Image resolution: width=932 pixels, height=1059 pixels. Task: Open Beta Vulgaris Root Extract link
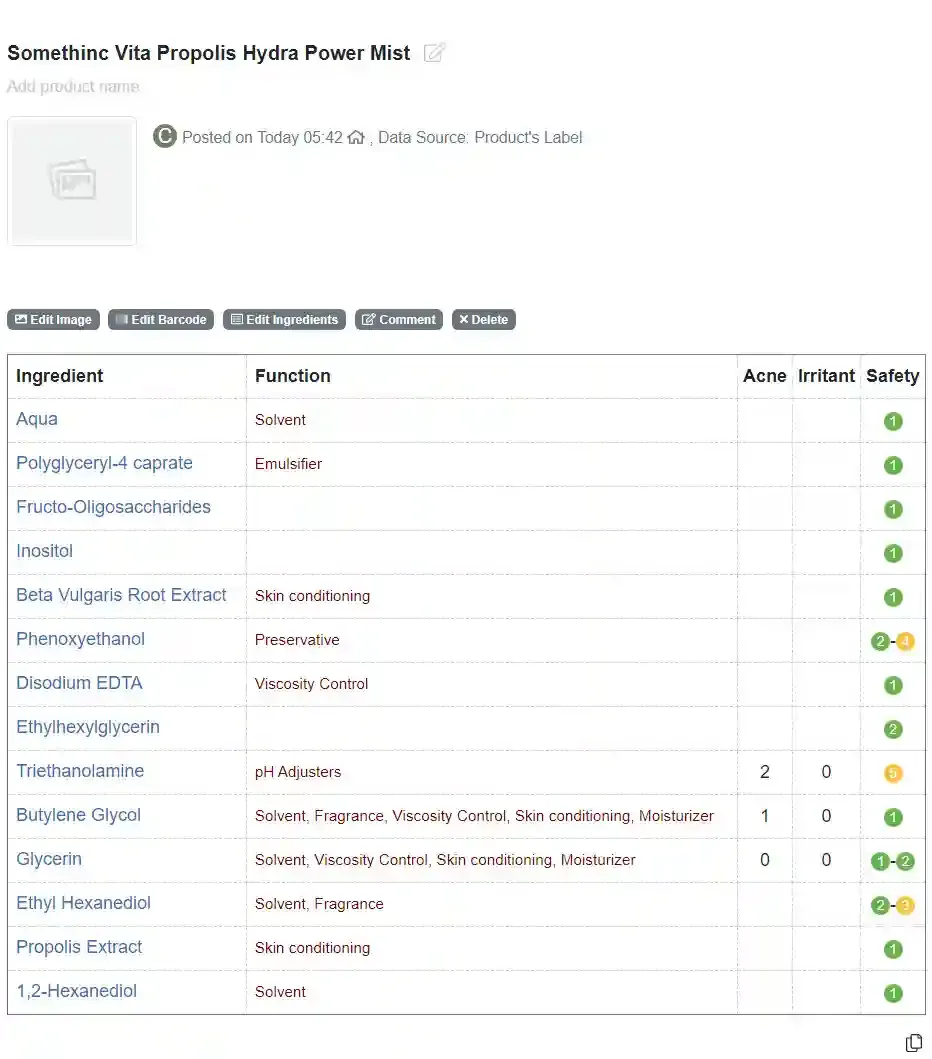click(x=122, y=595)
